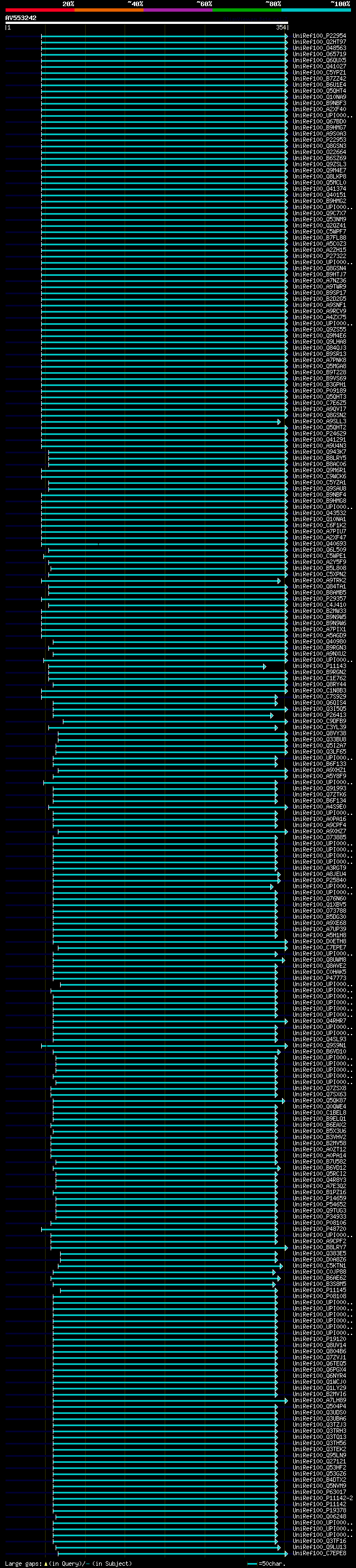The width and height of the screenshot is (356, 1568).
Task: Click alignment bar beside UniRef100_P11143
Action: (157, 666)
